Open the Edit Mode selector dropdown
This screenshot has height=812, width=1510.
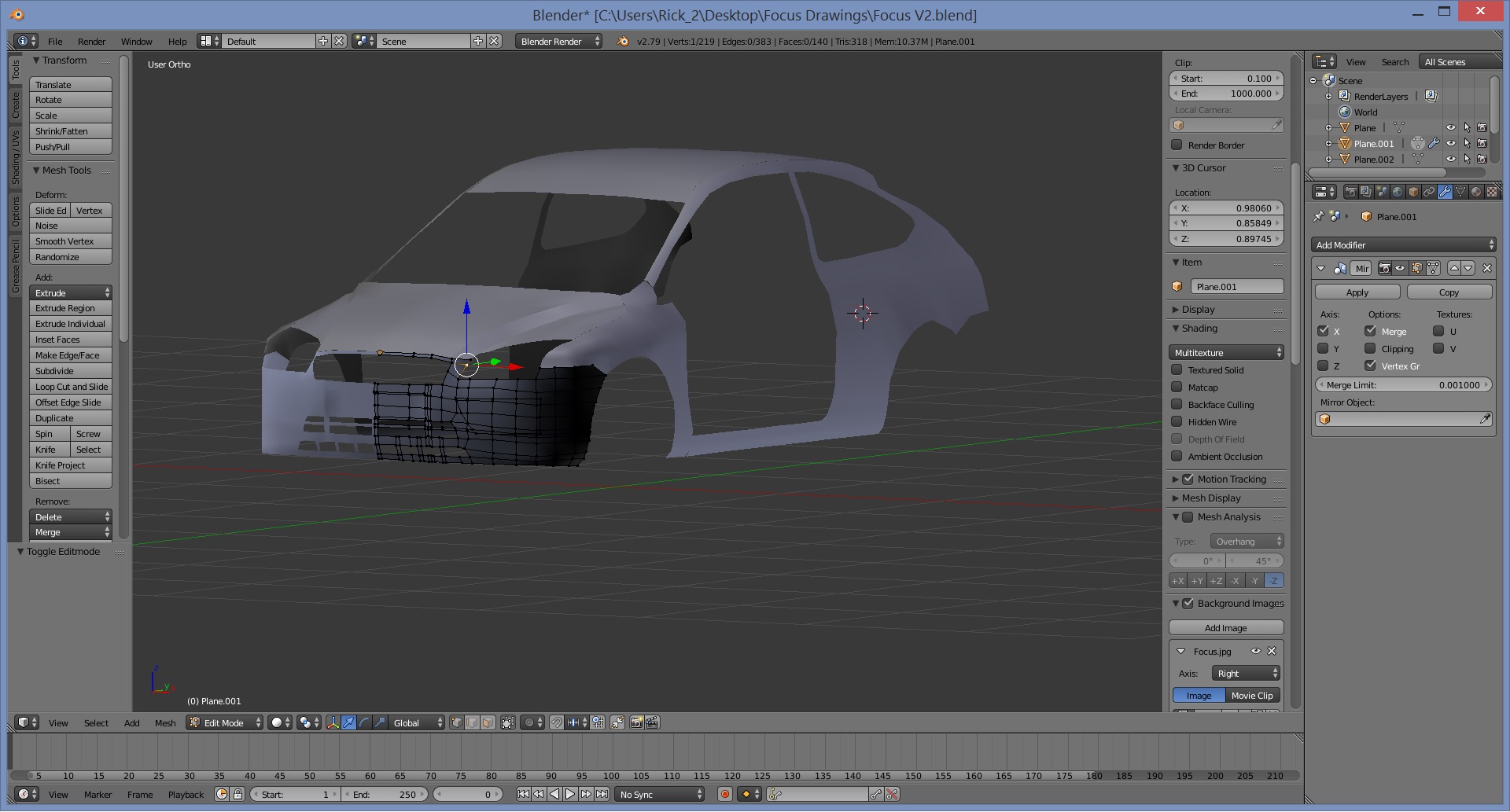click(224, 723)
